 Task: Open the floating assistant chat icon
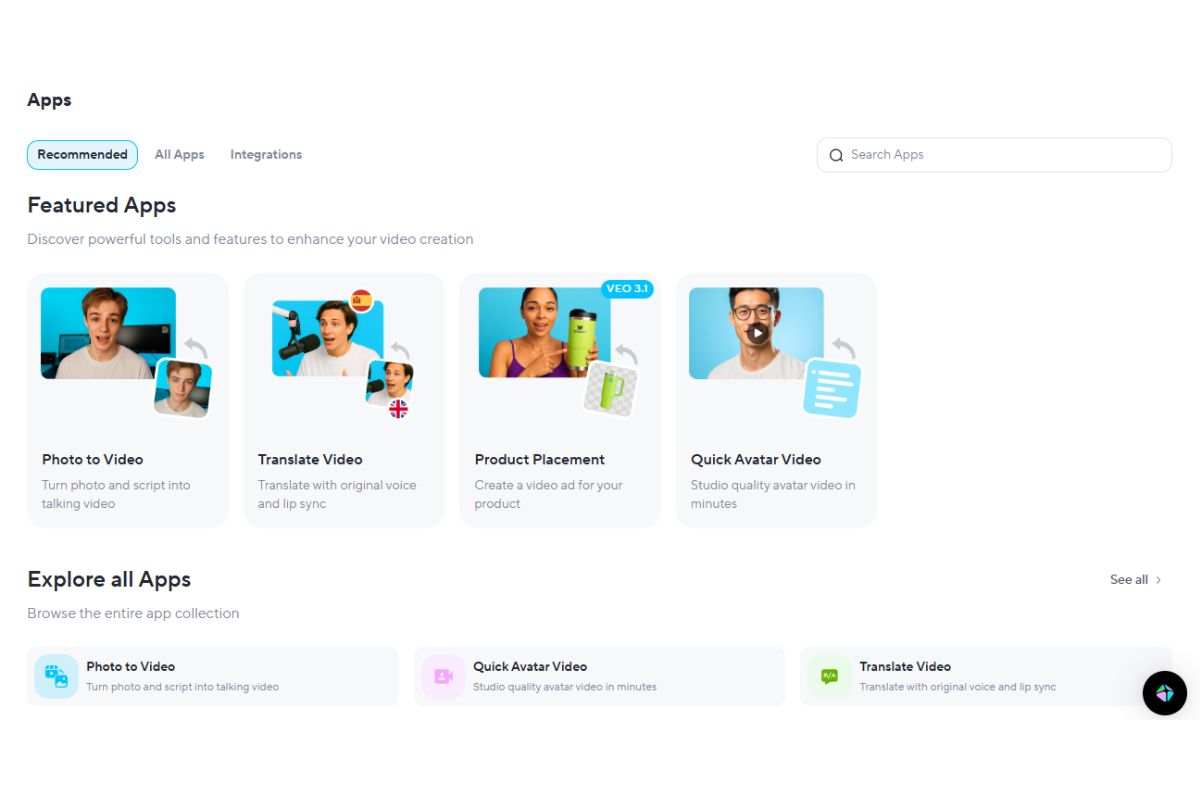pos(1164,693)
